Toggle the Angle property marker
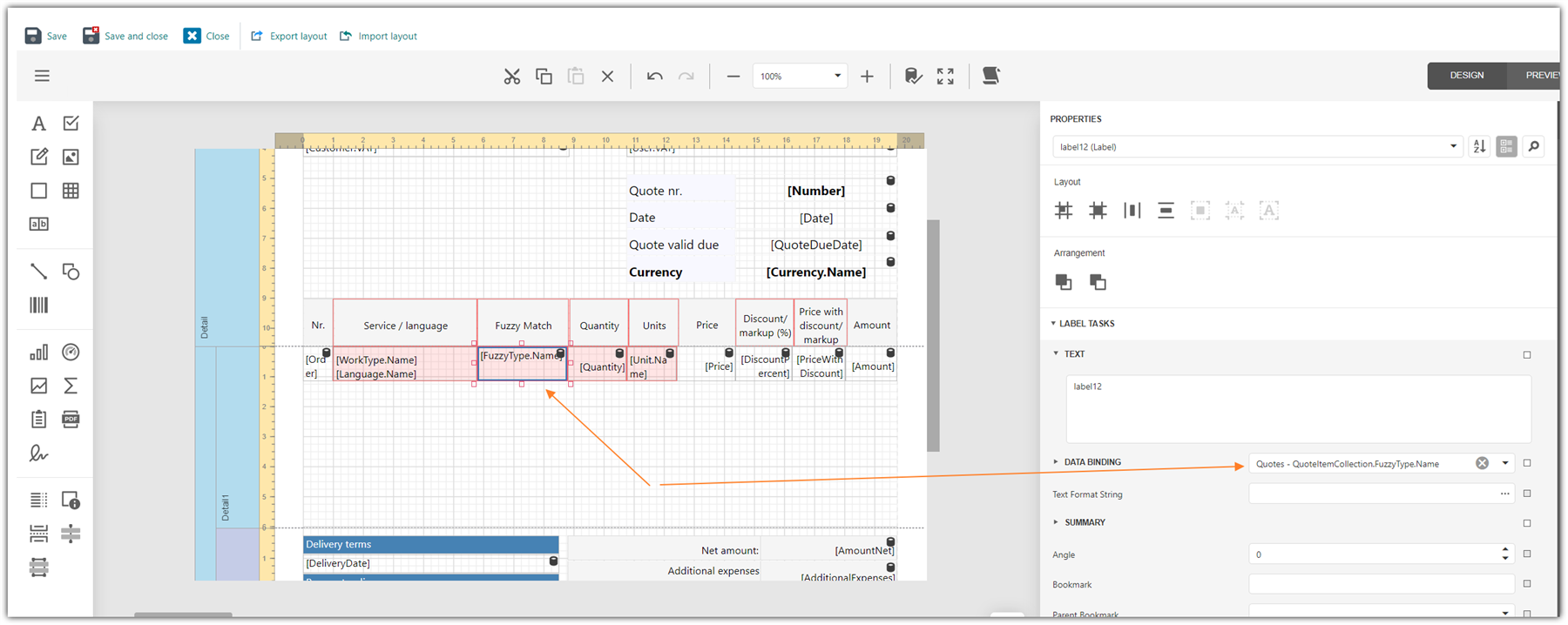This screenshot has width=1568, height=625. (1527, 554)
